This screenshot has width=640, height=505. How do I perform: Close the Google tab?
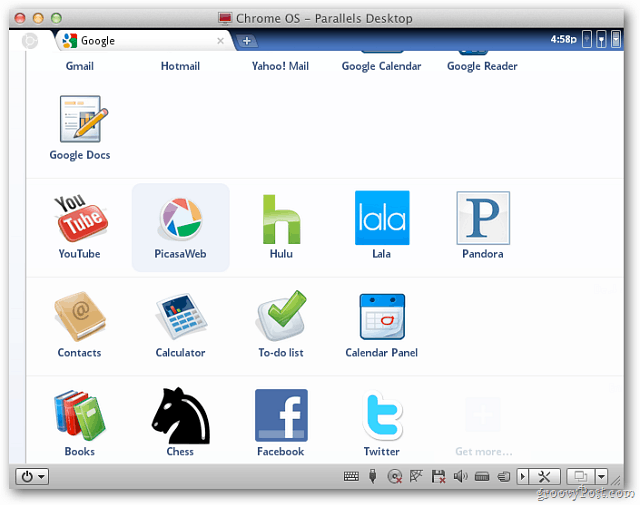pyautogui.click(x=220, y=41)
